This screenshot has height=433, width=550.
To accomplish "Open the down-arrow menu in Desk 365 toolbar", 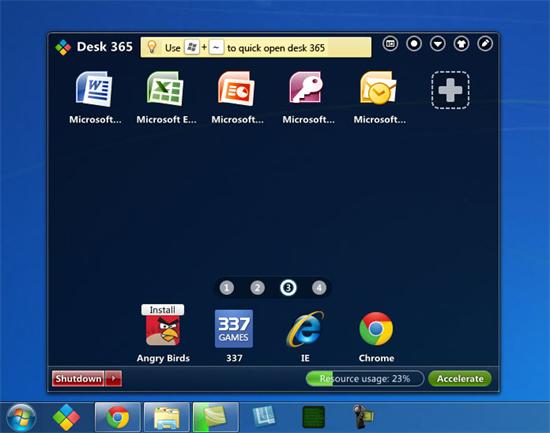I will pyautogui.click(x=438, y=44).
